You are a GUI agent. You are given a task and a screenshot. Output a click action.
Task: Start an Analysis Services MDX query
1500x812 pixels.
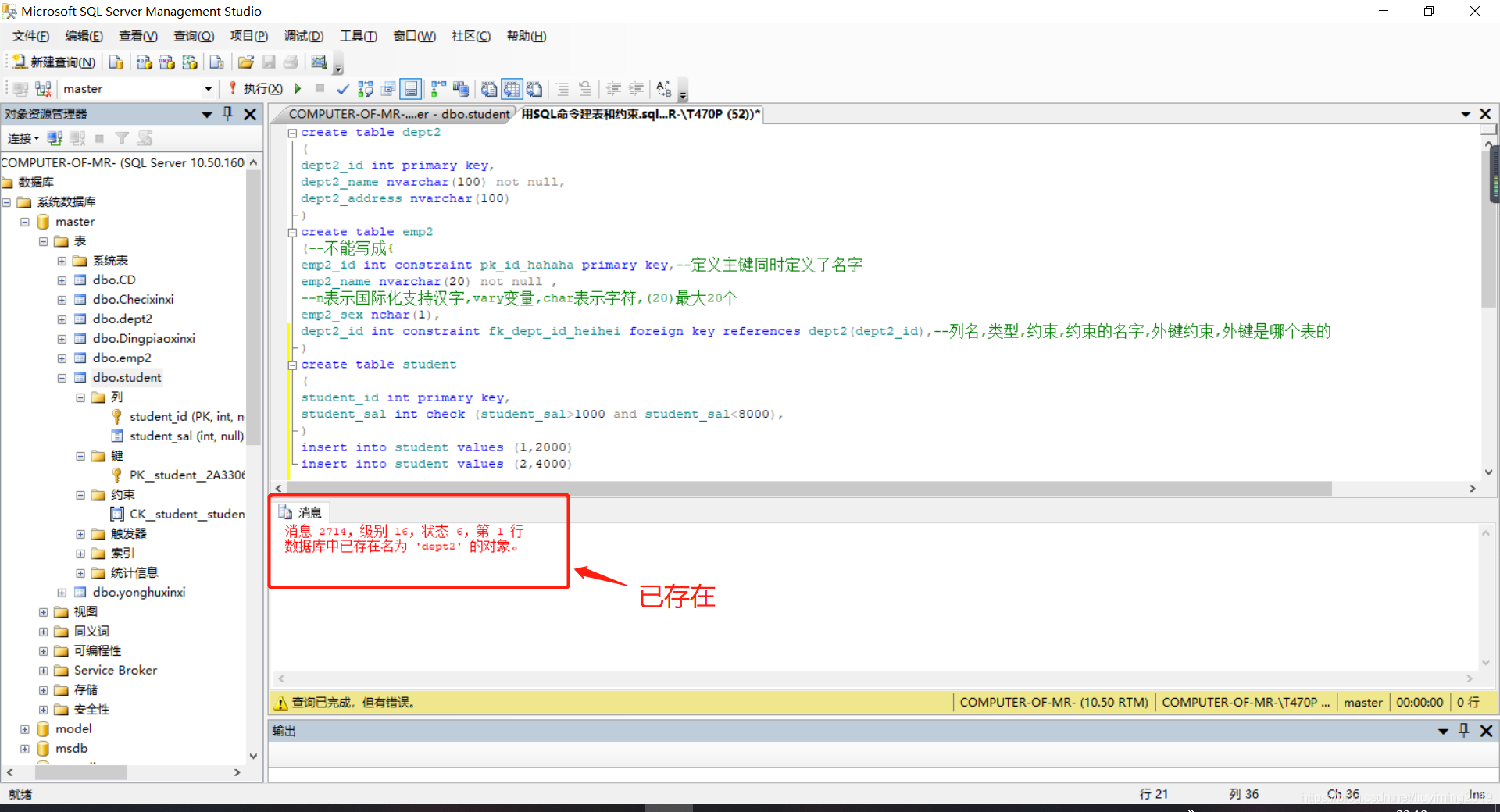pyautogui.click(x=144, y=62)
